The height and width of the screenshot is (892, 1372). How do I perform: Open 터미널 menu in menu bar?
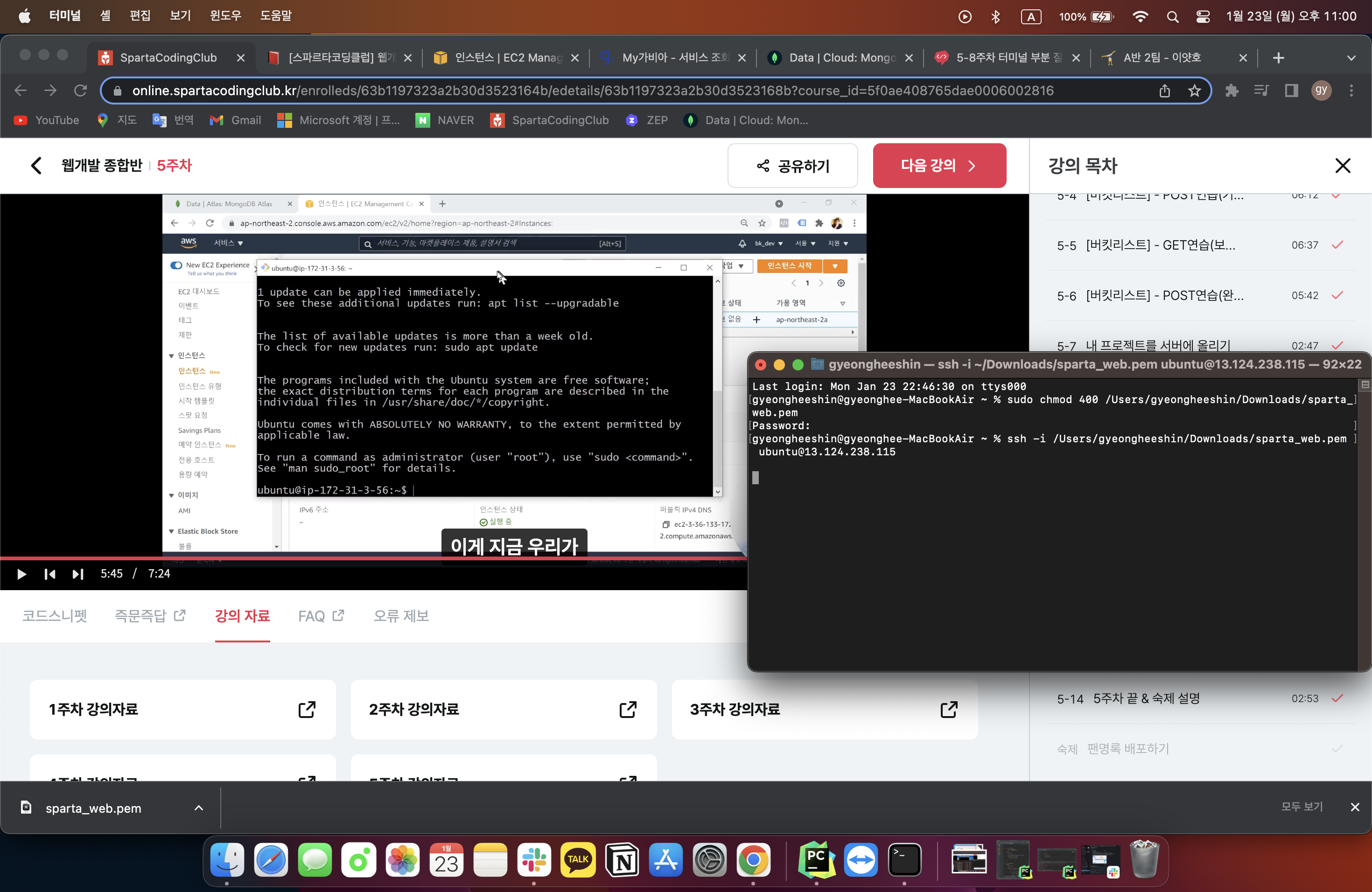(65, 16)
